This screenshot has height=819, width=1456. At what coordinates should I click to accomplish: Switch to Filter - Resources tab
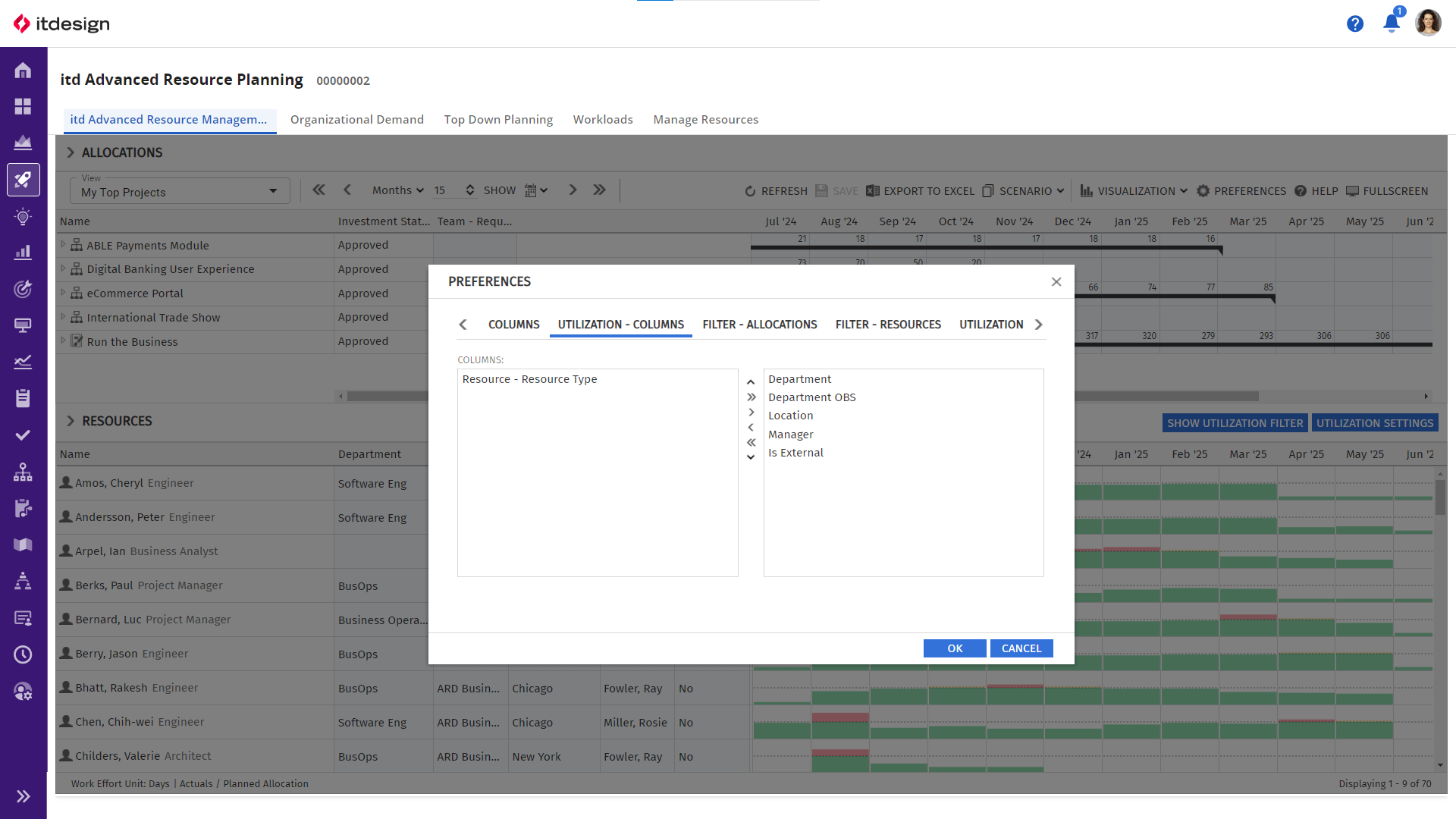[888, 325]
